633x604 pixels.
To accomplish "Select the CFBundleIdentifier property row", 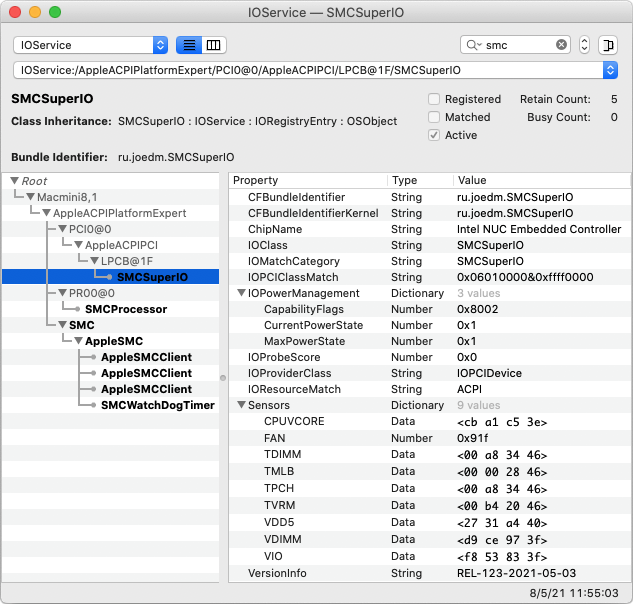I will coord(430,197).
